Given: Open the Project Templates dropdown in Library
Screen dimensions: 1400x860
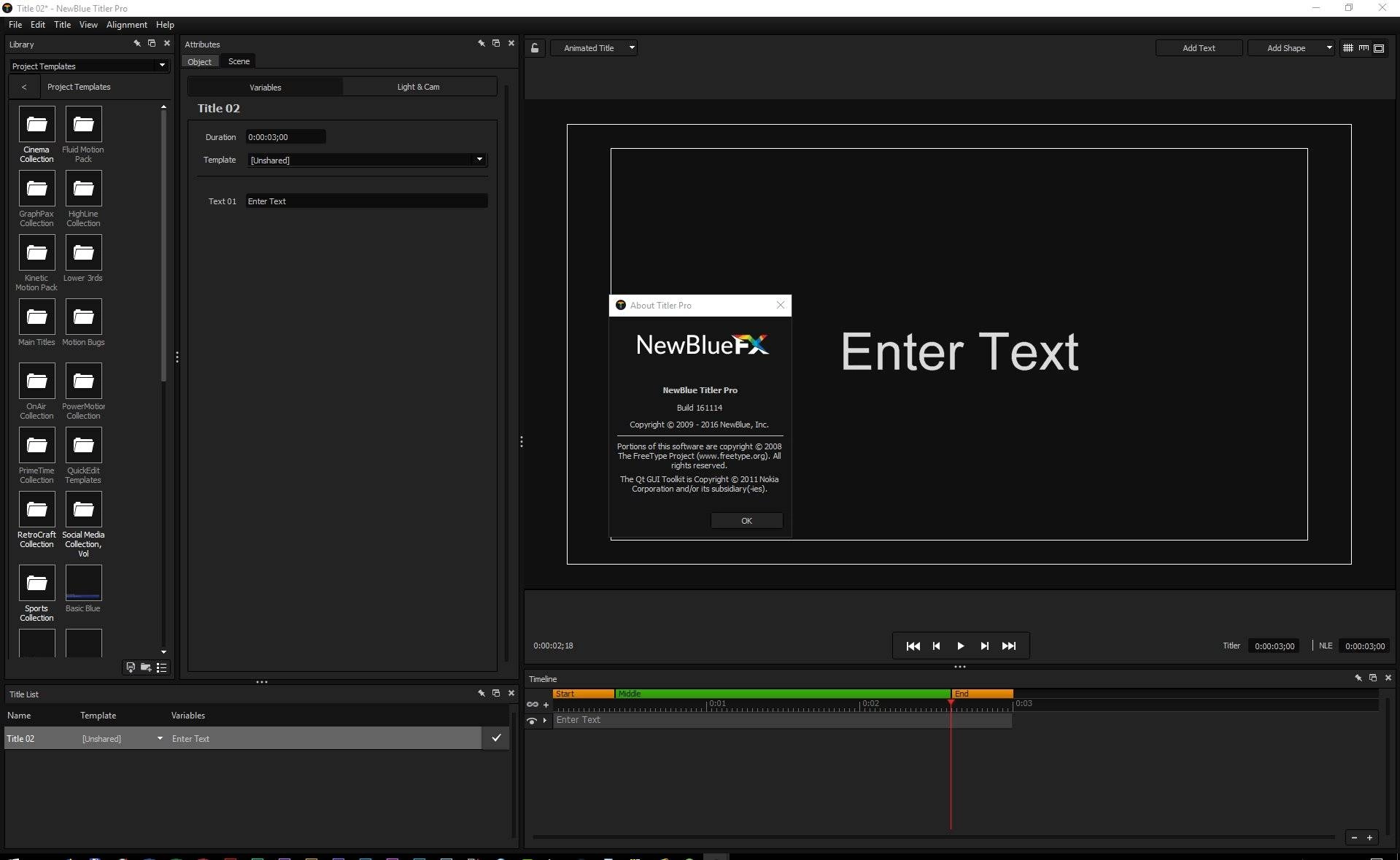Looking at the screenshot, I should [90, 66].
